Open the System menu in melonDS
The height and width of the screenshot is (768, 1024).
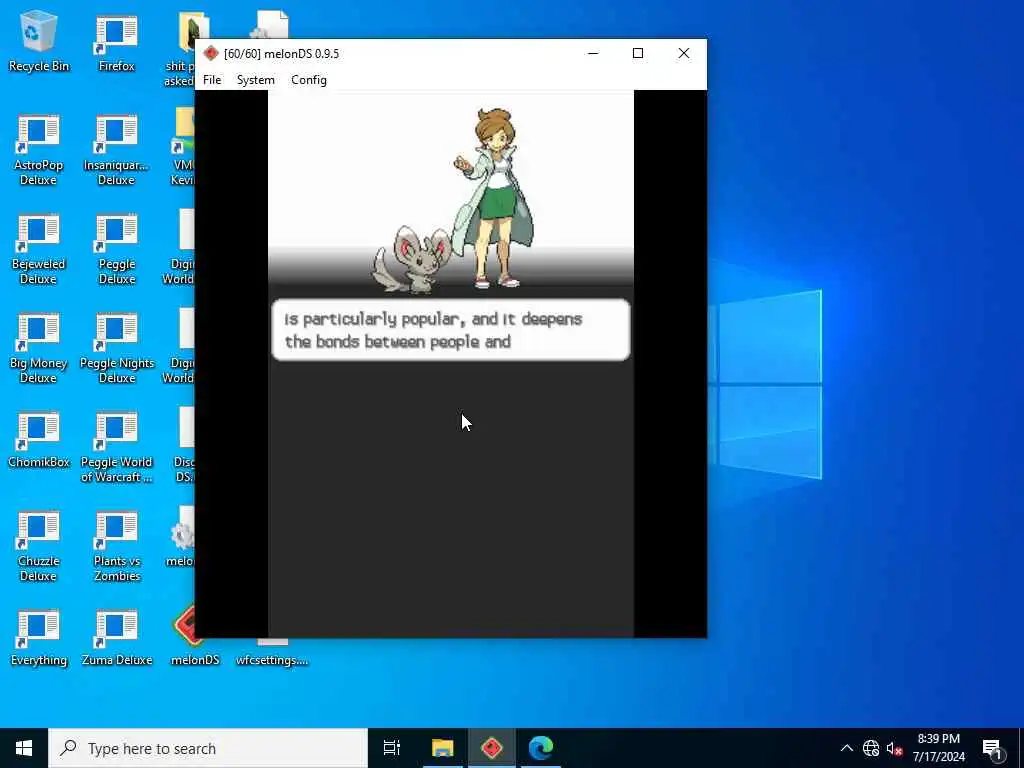255,80
